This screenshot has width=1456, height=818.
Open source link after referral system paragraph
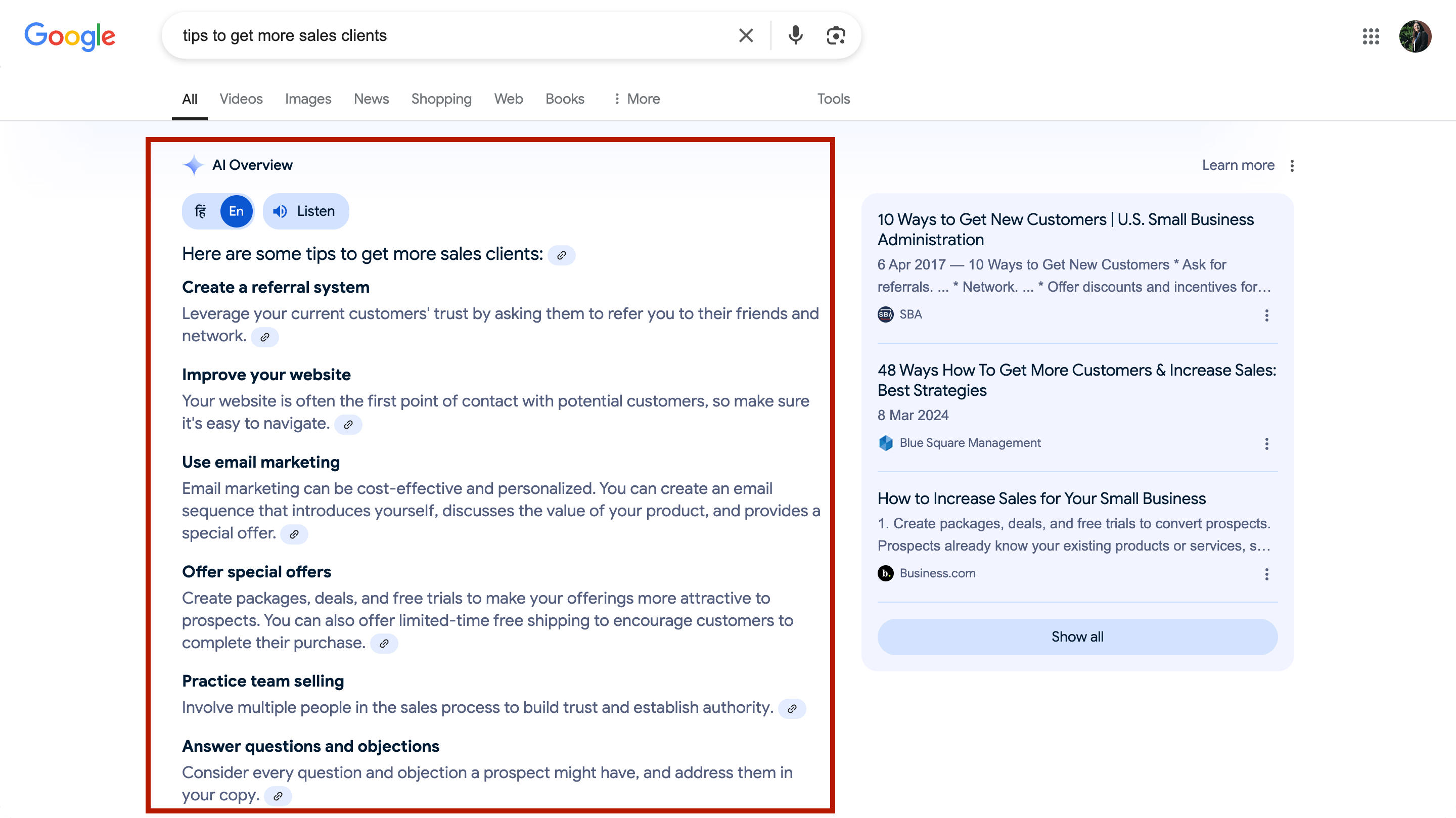[x=264, y=338]
